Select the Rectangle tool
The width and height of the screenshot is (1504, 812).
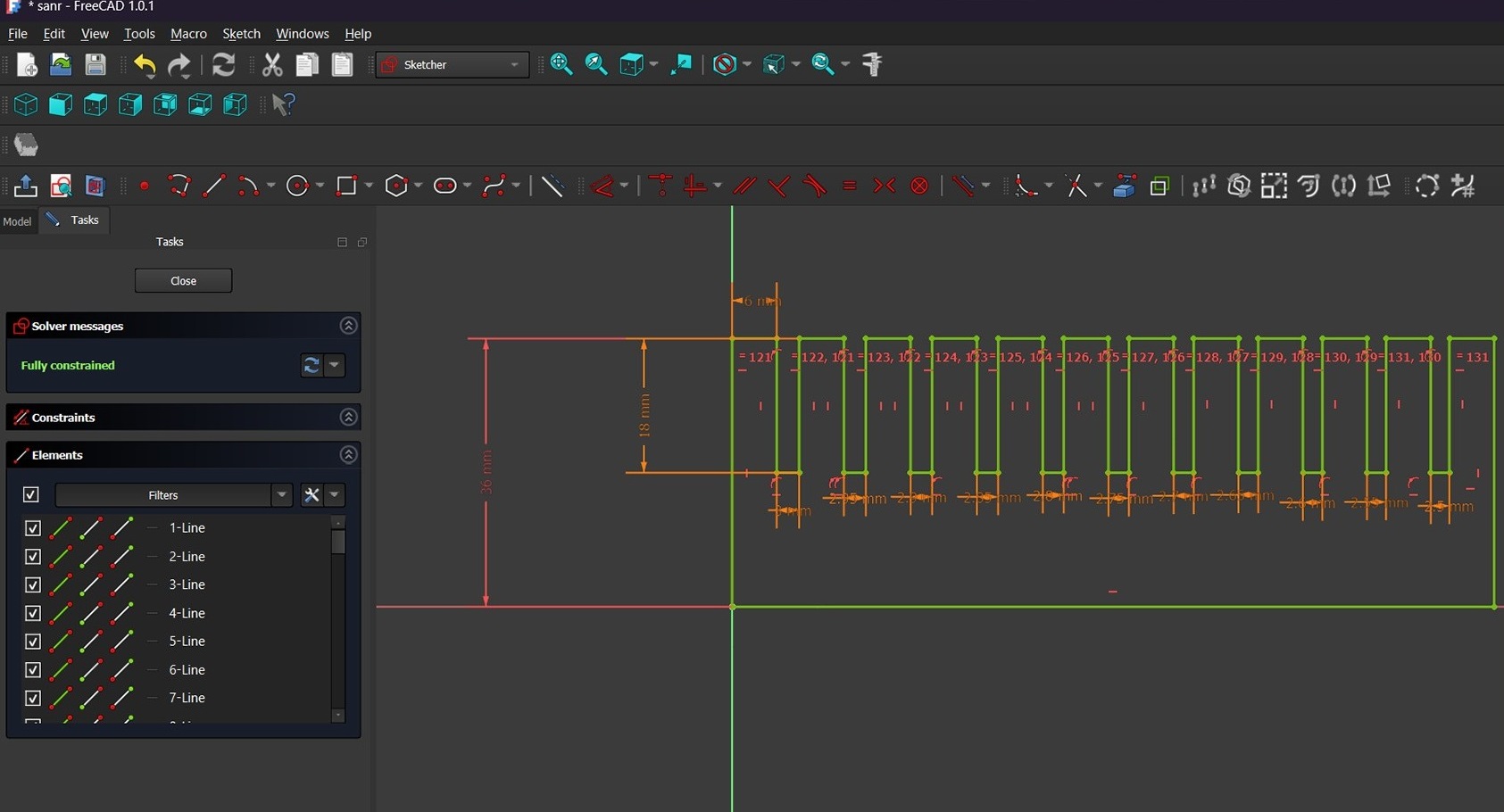click(x=347, y=186)
